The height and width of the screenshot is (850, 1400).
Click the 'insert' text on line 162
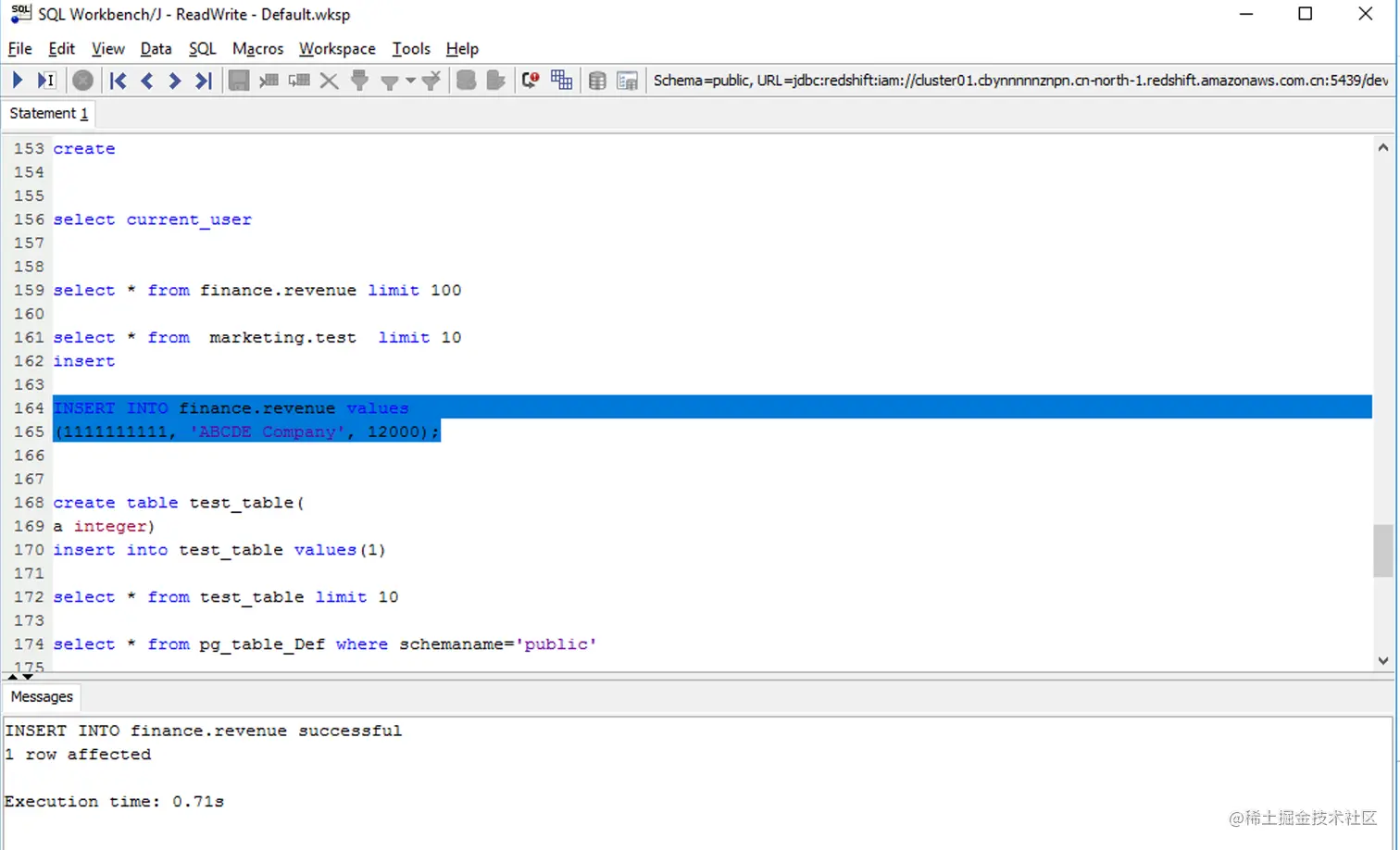[84, 361]
